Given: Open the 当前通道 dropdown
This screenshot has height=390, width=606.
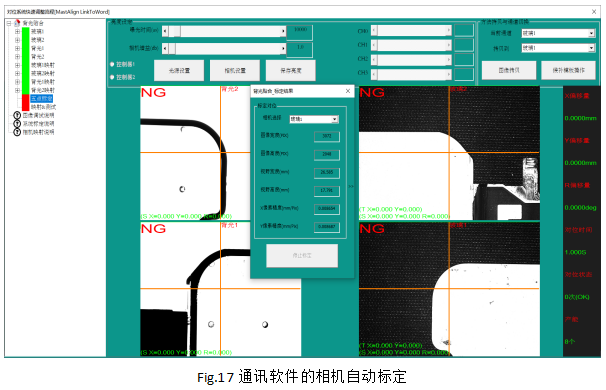Looking at the screenshot, I should [x=558, y=34].
